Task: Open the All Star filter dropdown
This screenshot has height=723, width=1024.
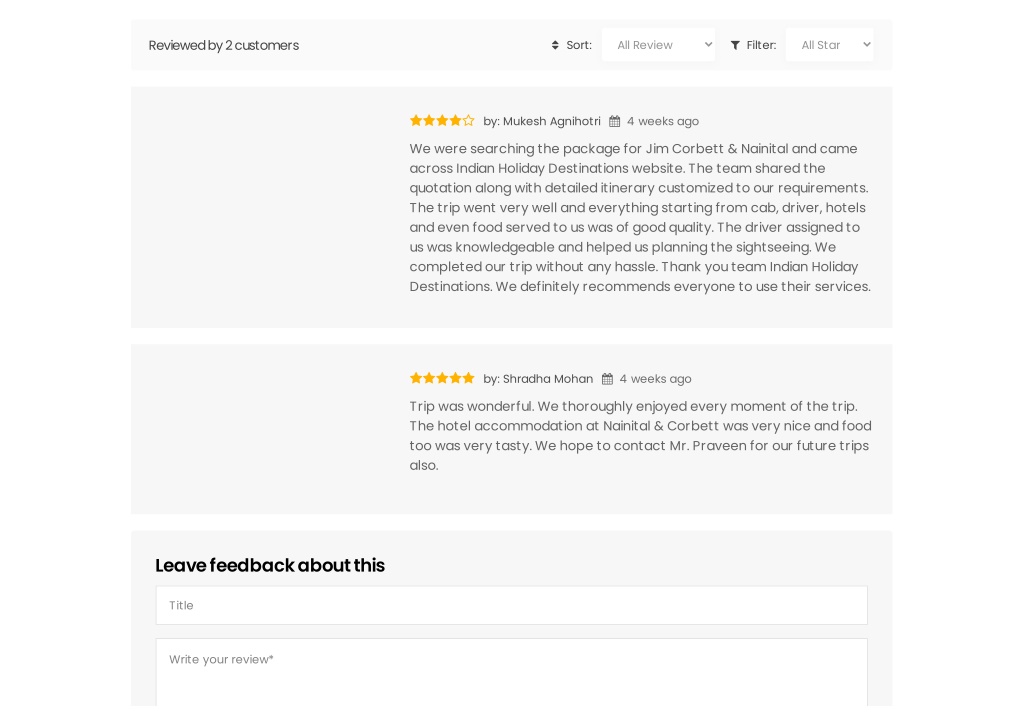Action: pyautogui.click(x=829, y=45)
